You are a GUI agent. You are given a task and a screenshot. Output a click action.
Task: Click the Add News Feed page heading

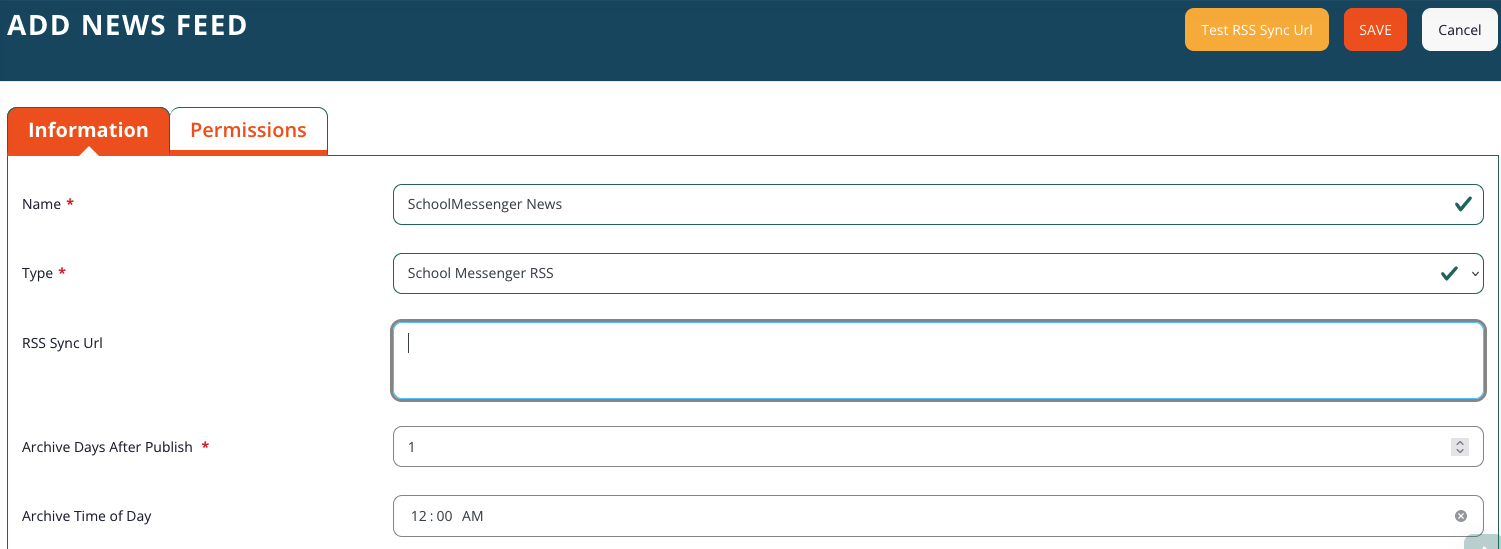click(127, 26)
